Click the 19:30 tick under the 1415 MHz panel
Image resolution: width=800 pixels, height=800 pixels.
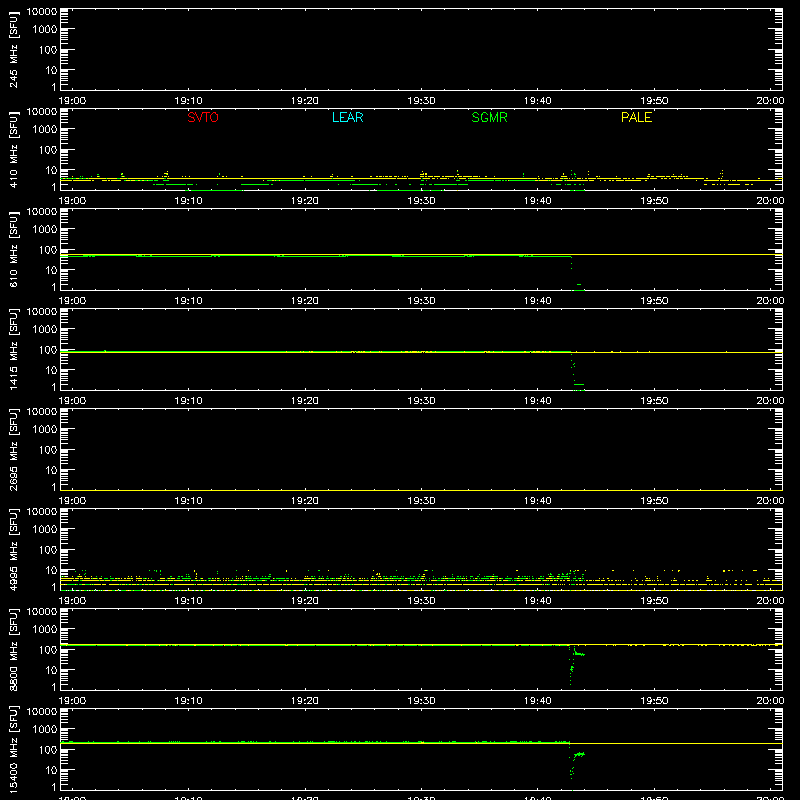421,401
